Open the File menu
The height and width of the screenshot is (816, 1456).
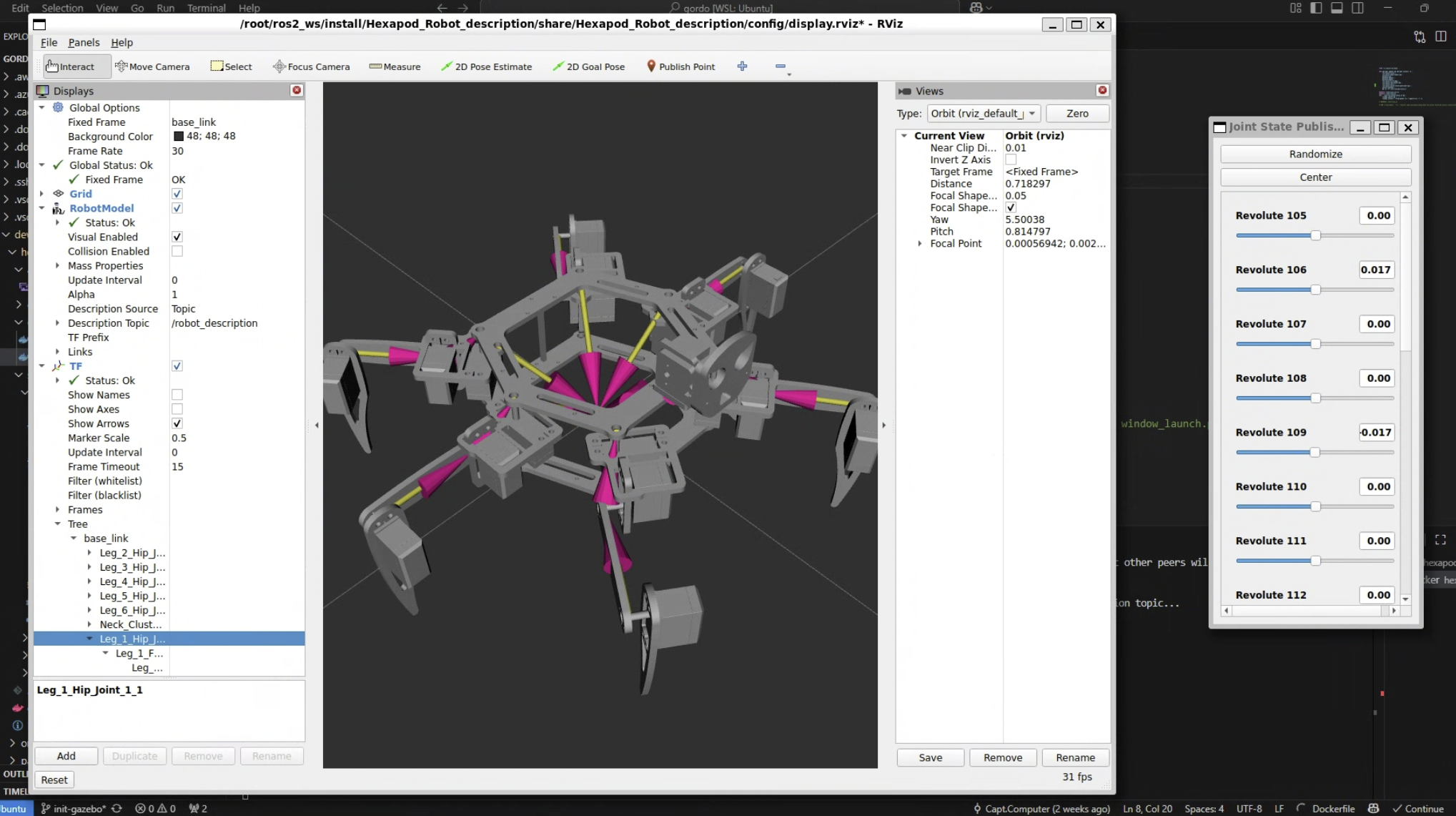click(x=49, y=42)
